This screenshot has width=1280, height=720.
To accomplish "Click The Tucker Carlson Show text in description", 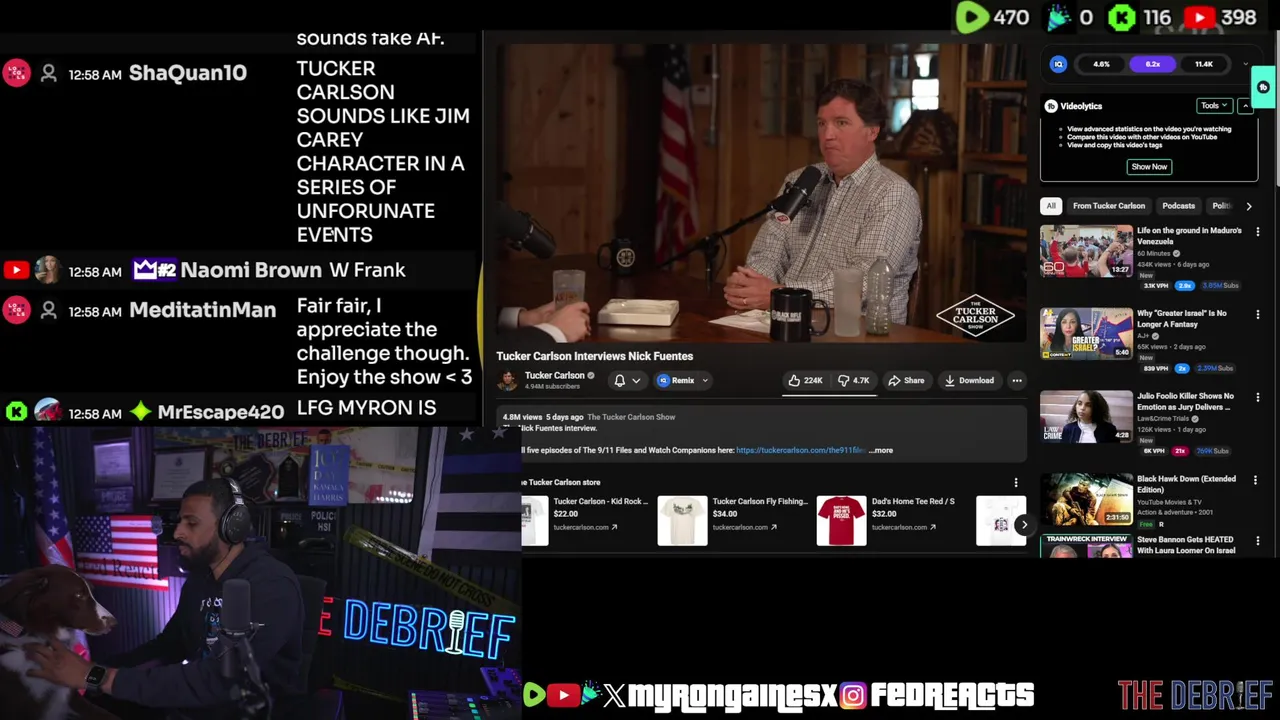I will pyautogui.click(x=631, y=417).
